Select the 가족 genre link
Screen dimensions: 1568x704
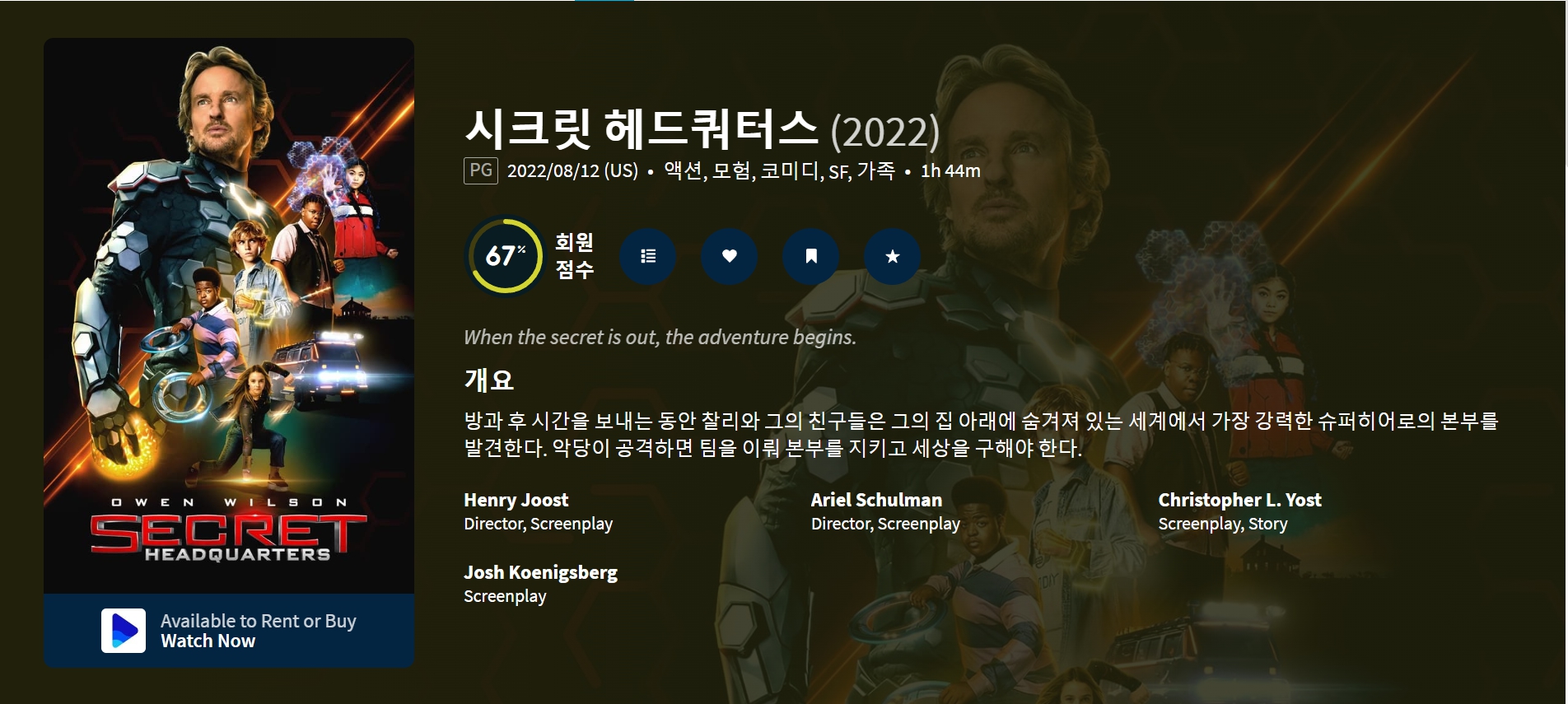(875, 170)
